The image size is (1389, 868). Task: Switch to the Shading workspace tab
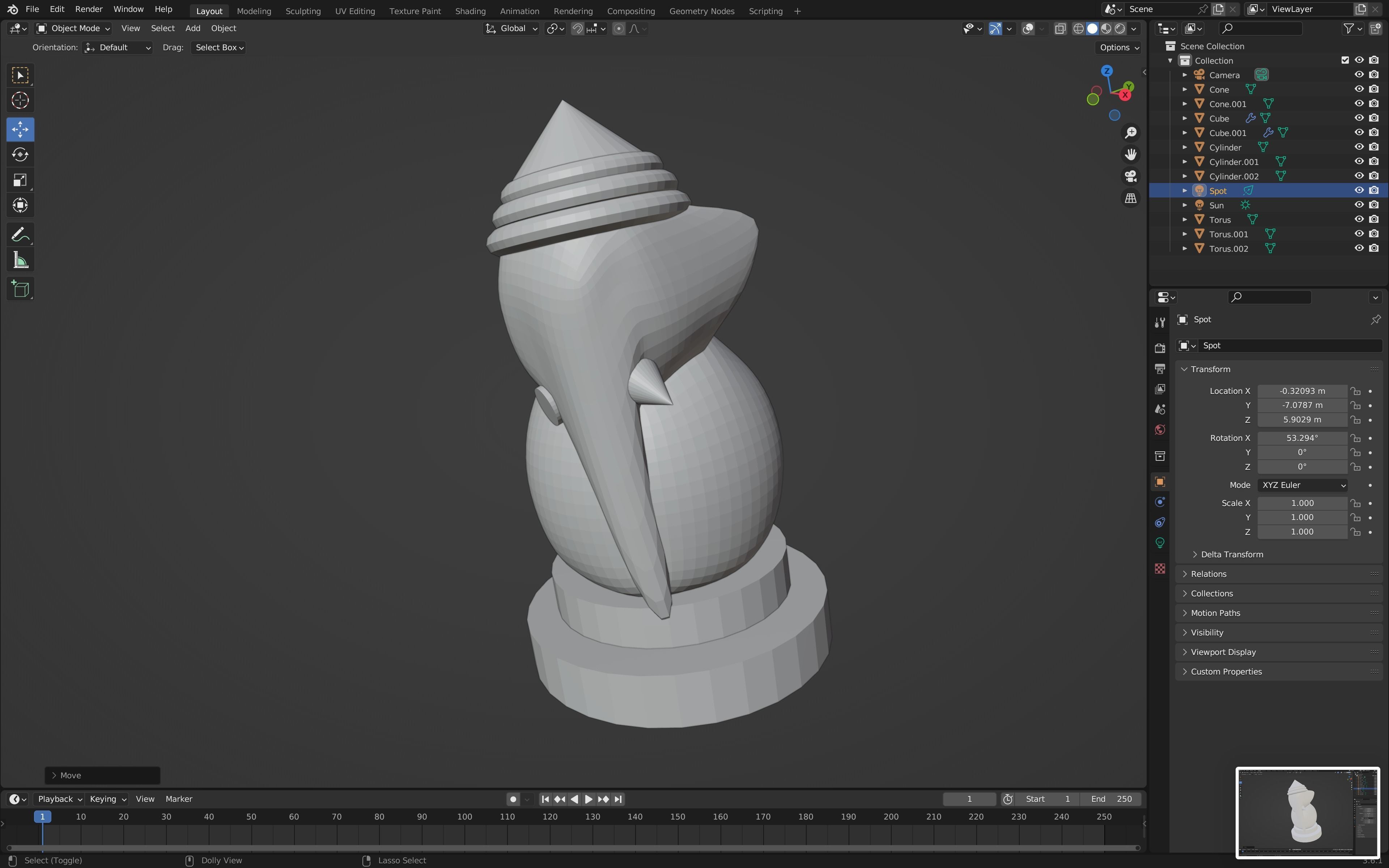tap(470, 11)
